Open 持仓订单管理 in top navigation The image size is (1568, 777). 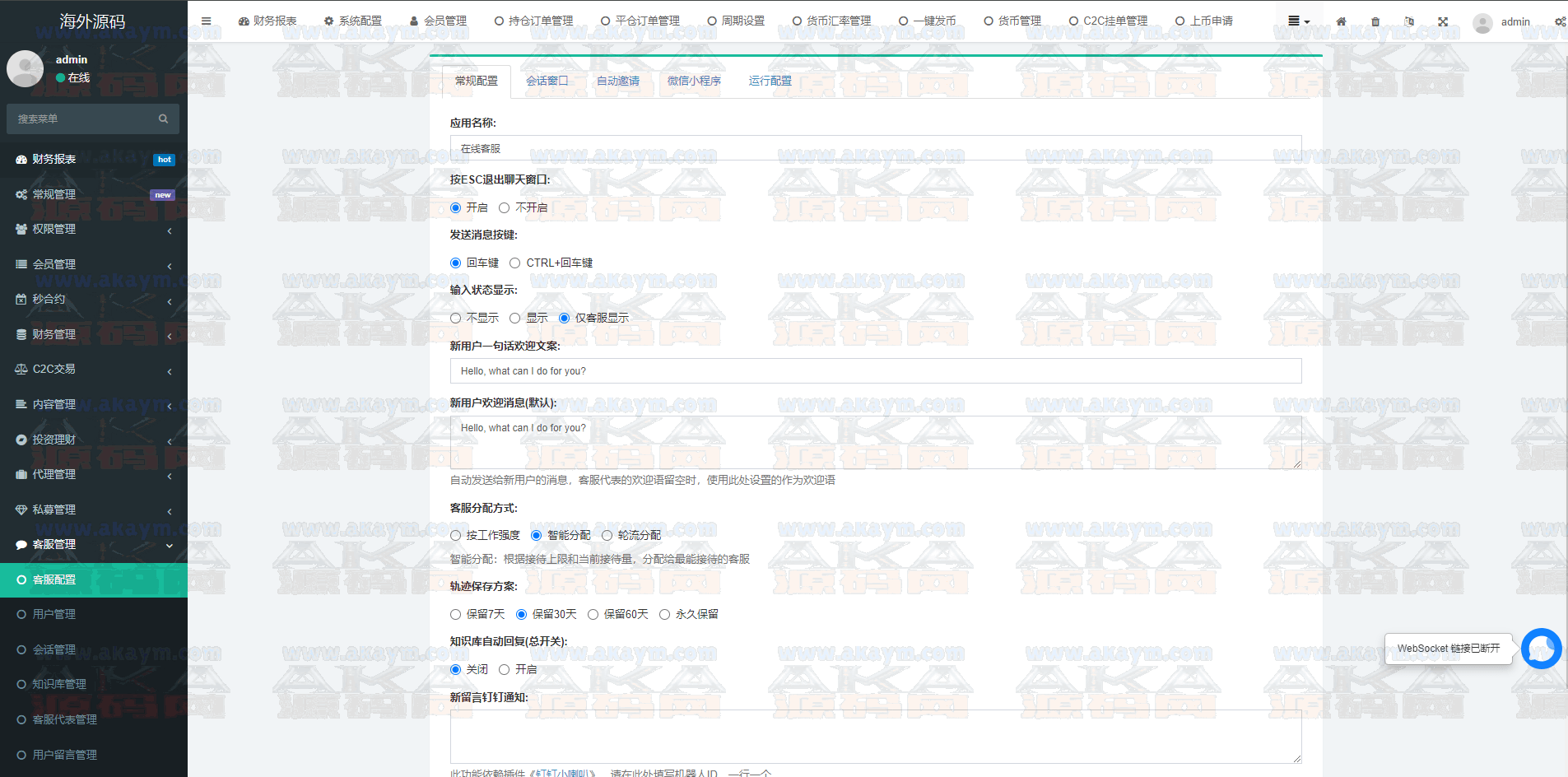point(533,21)
